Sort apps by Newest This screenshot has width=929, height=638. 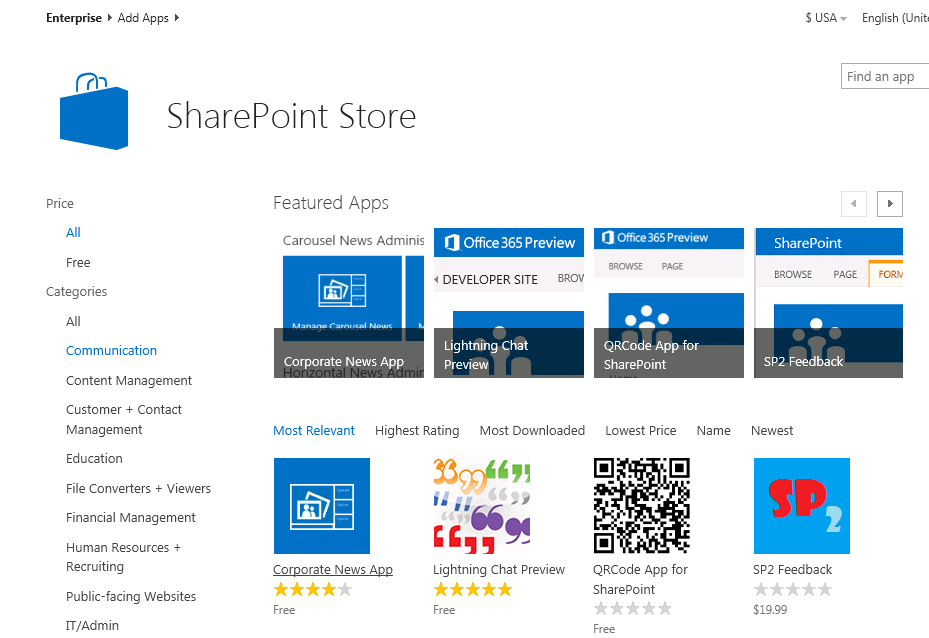point(772,431)
